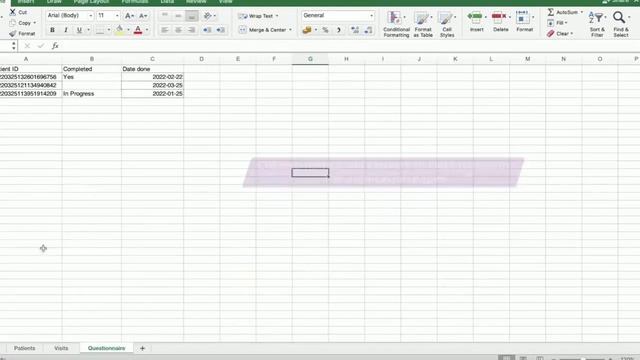640x360 pixels.
Task: Open Cell Styles gallery
Action: click(x=447, y=24)
